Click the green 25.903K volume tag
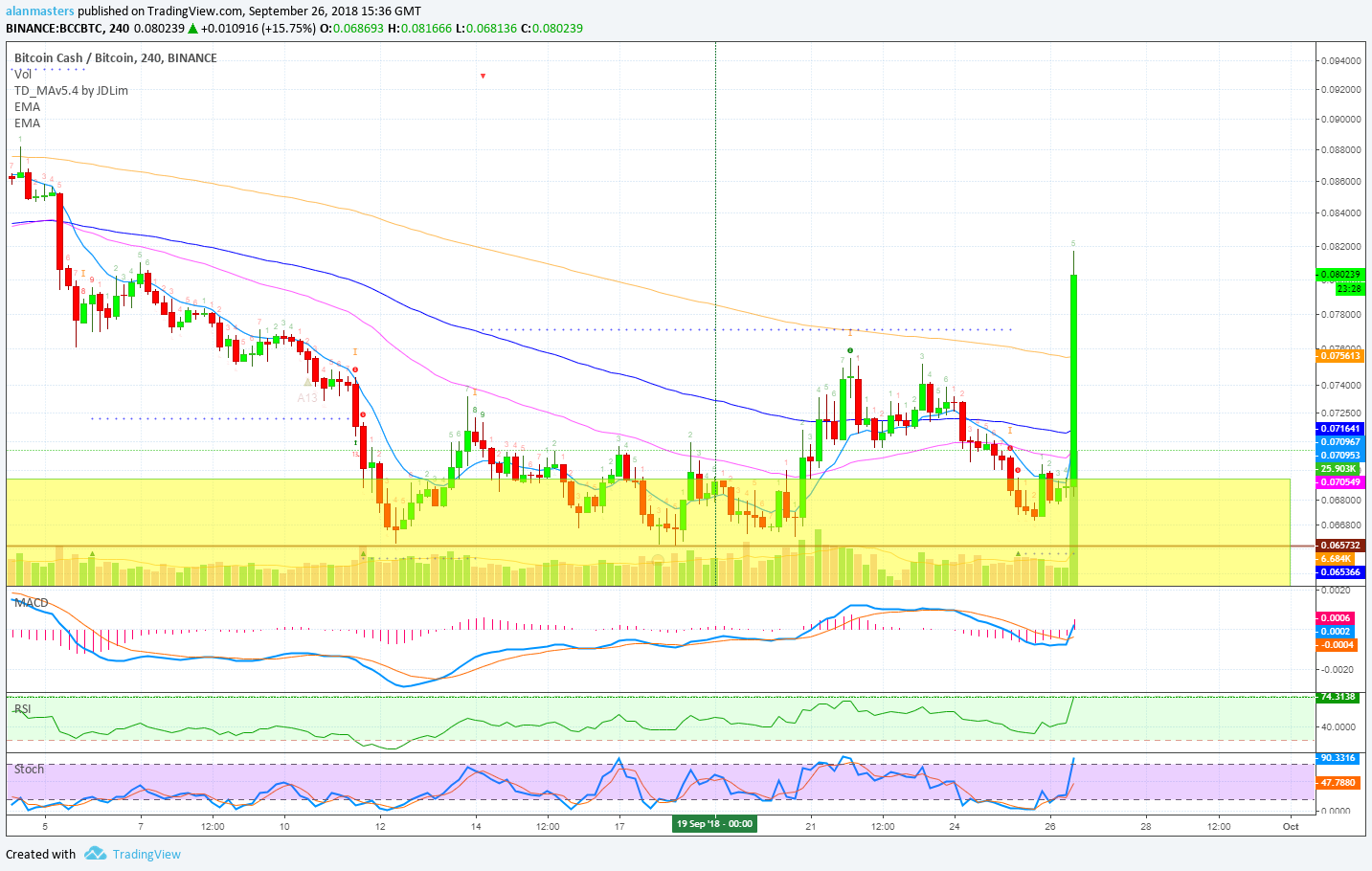Screen dimensions: 1372x871 1338,468
